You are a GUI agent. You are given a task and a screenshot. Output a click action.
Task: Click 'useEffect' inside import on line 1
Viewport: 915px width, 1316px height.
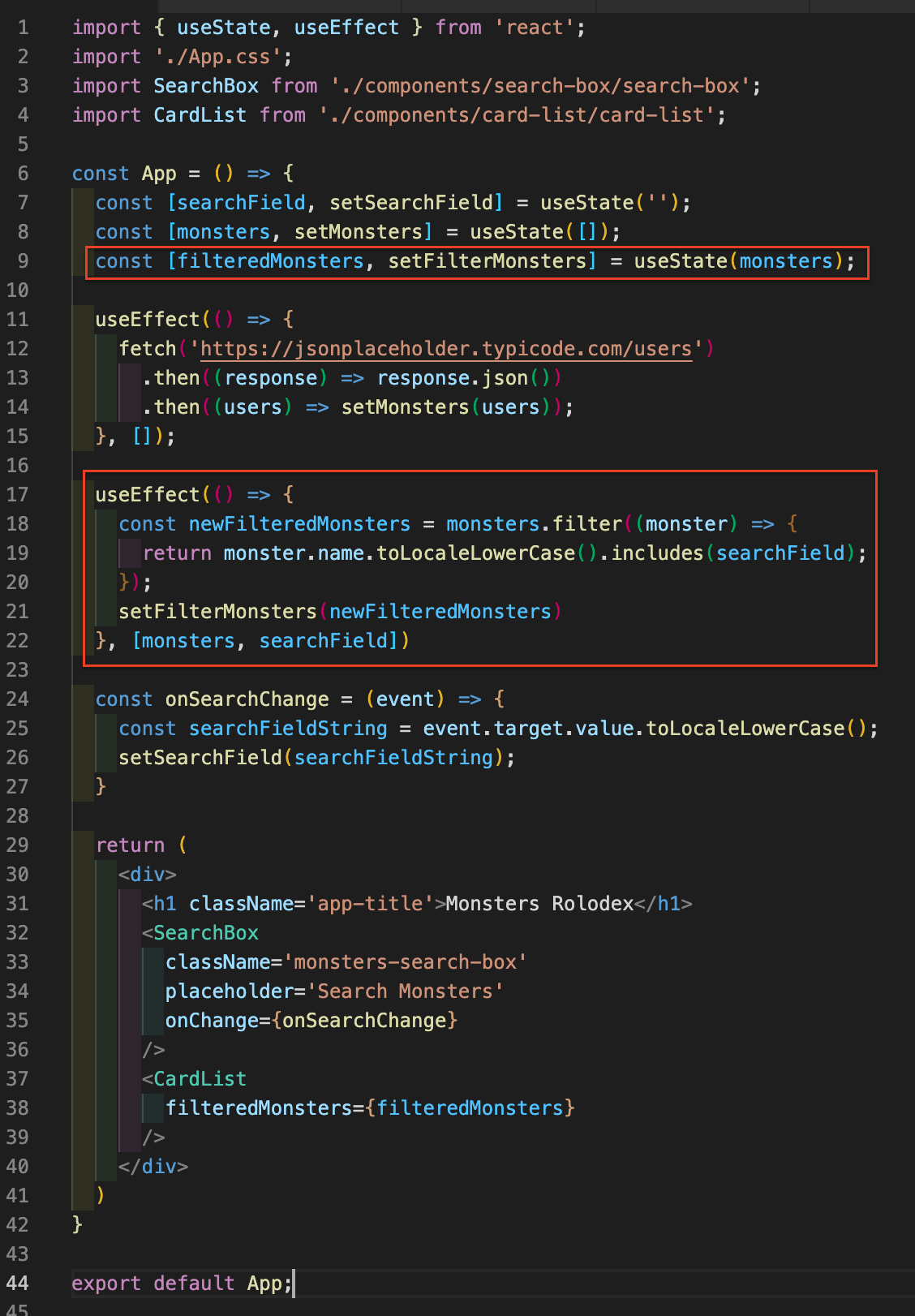point(346,28)
